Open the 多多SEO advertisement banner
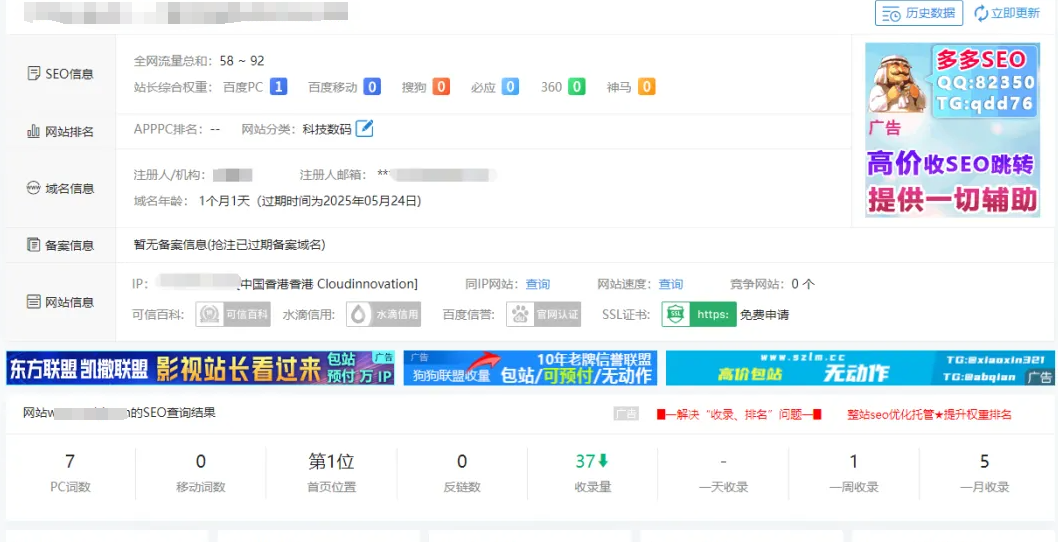 coord(951,129)
